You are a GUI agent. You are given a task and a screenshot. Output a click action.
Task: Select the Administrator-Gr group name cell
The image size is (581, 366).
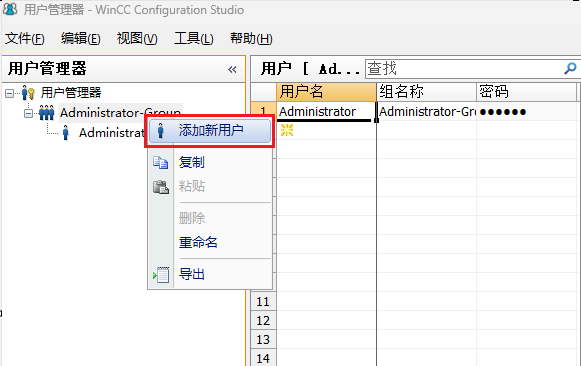[426, 112]
